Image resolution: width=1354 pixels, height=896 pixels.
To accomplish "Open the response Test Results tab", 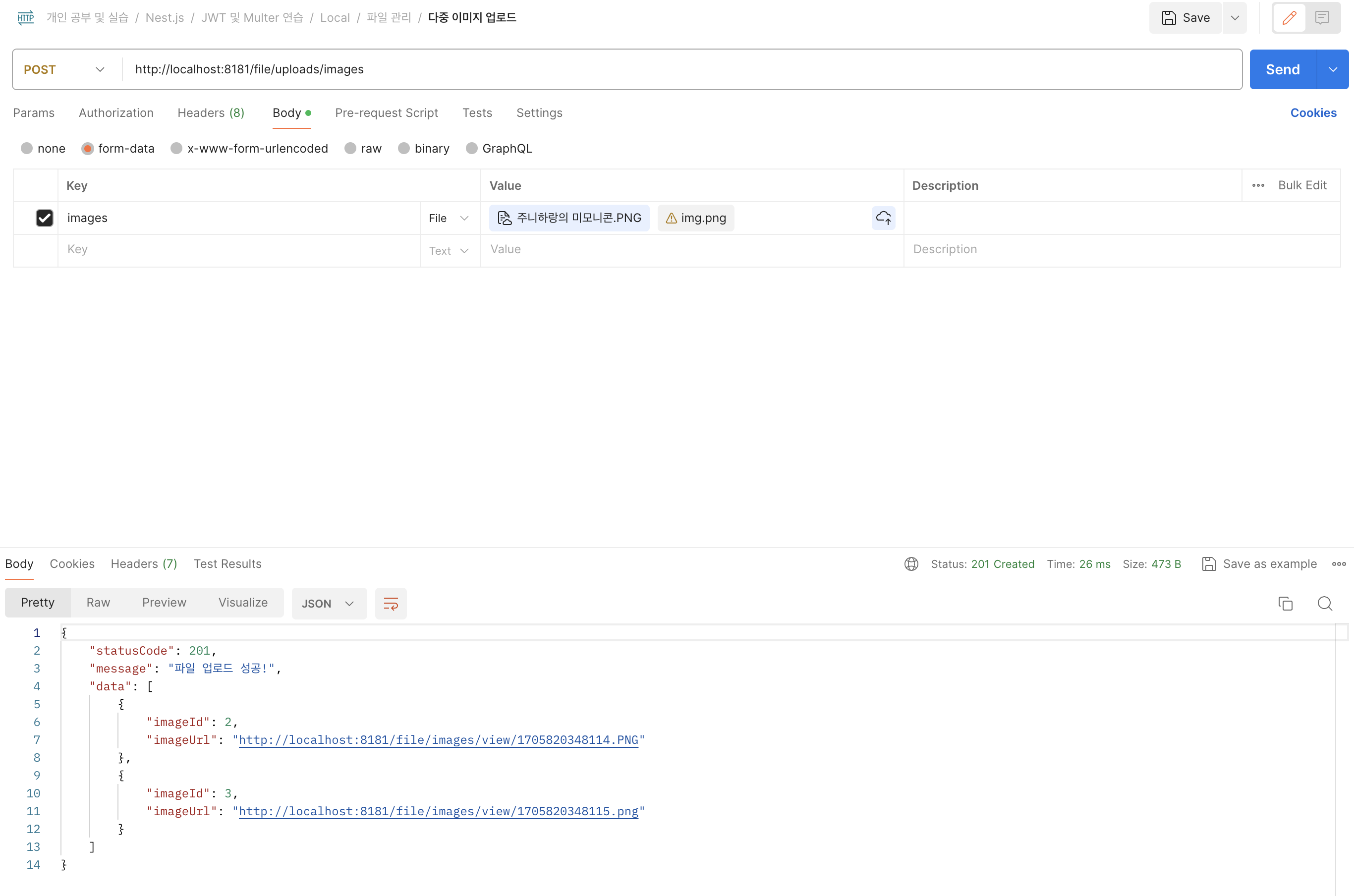I will pos(227,564).
